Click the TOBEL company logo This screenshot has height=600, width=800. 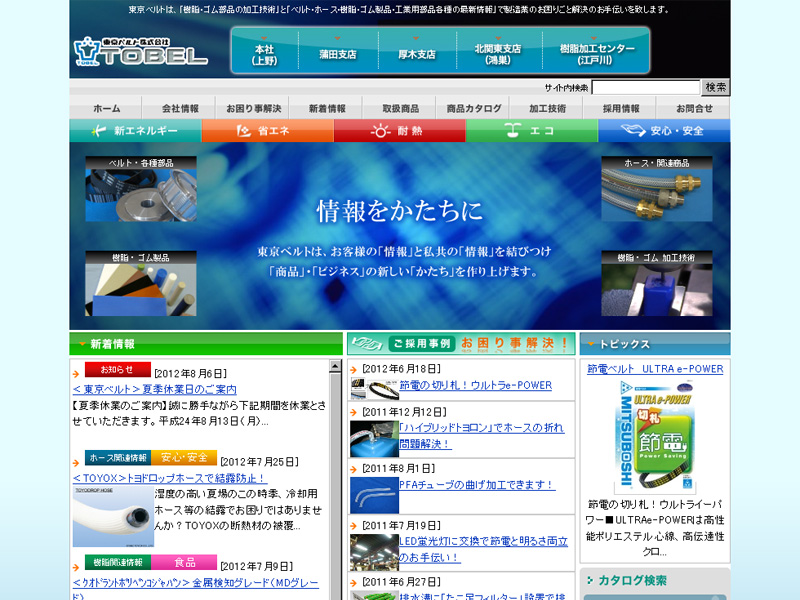140,52
